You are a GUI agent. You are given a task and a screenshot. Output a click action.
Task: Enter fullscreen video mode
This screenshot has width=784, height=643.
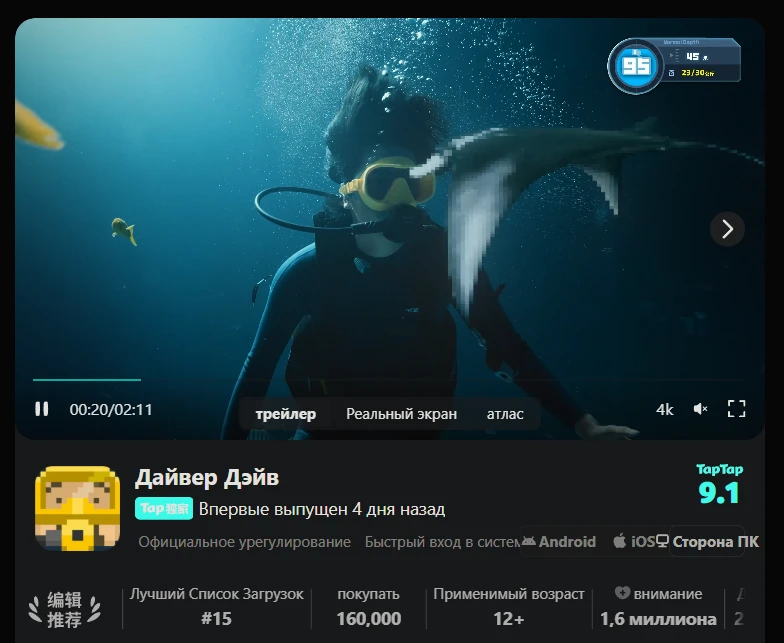pos(737,409)
